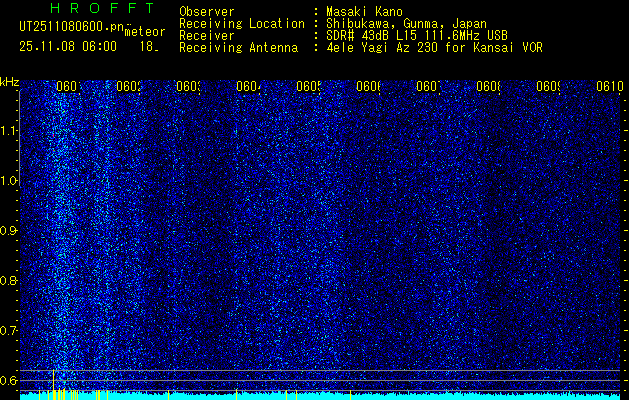Click the count value 18
Viewport: 629px width, 400px height.
(x=148, y=47)
